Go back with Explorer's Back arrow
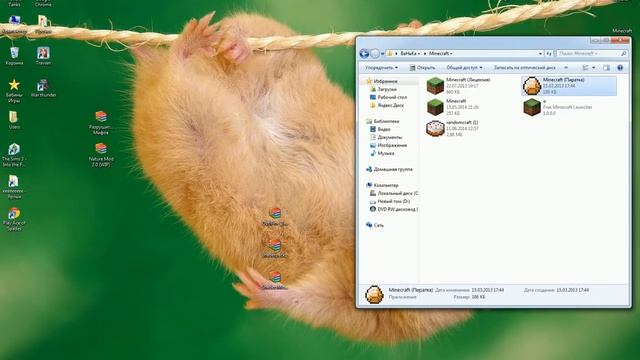The width and height of the screenshot is (640, 360). tap(364, 53)
